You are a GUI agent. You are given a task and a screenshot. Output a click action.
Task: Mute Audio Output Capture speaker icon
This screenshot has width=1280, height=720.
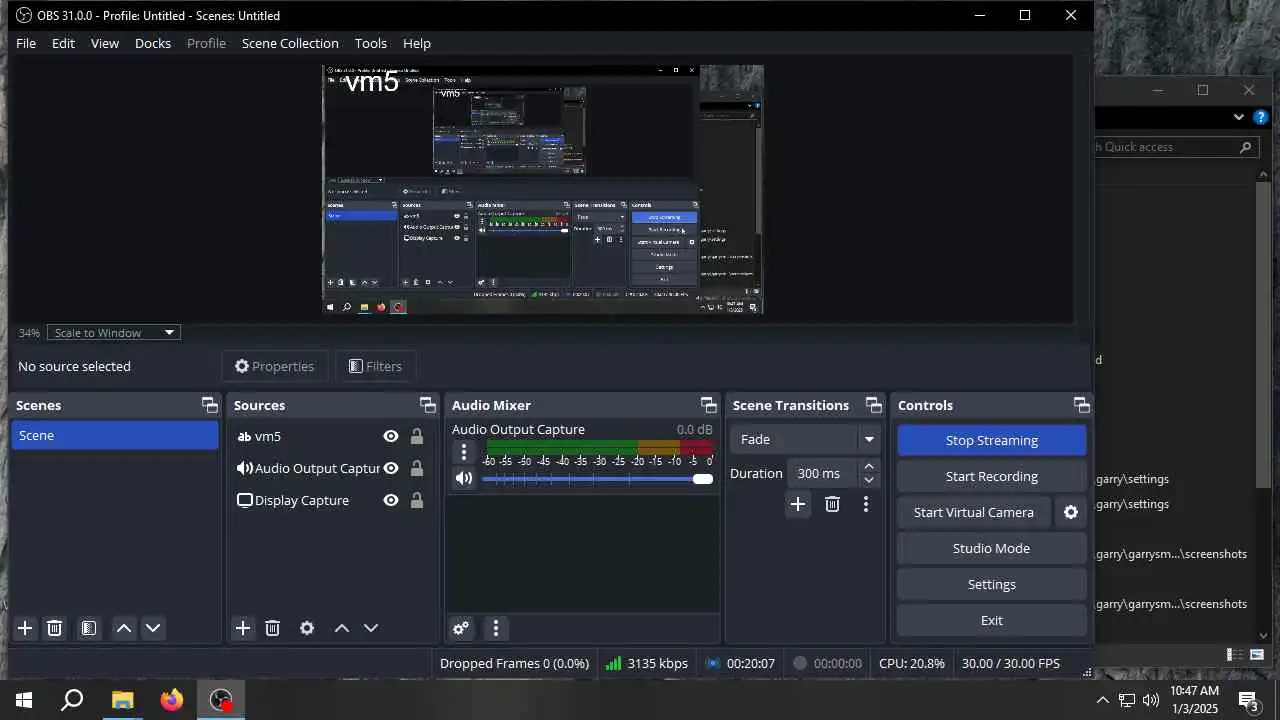pos(463,478)
